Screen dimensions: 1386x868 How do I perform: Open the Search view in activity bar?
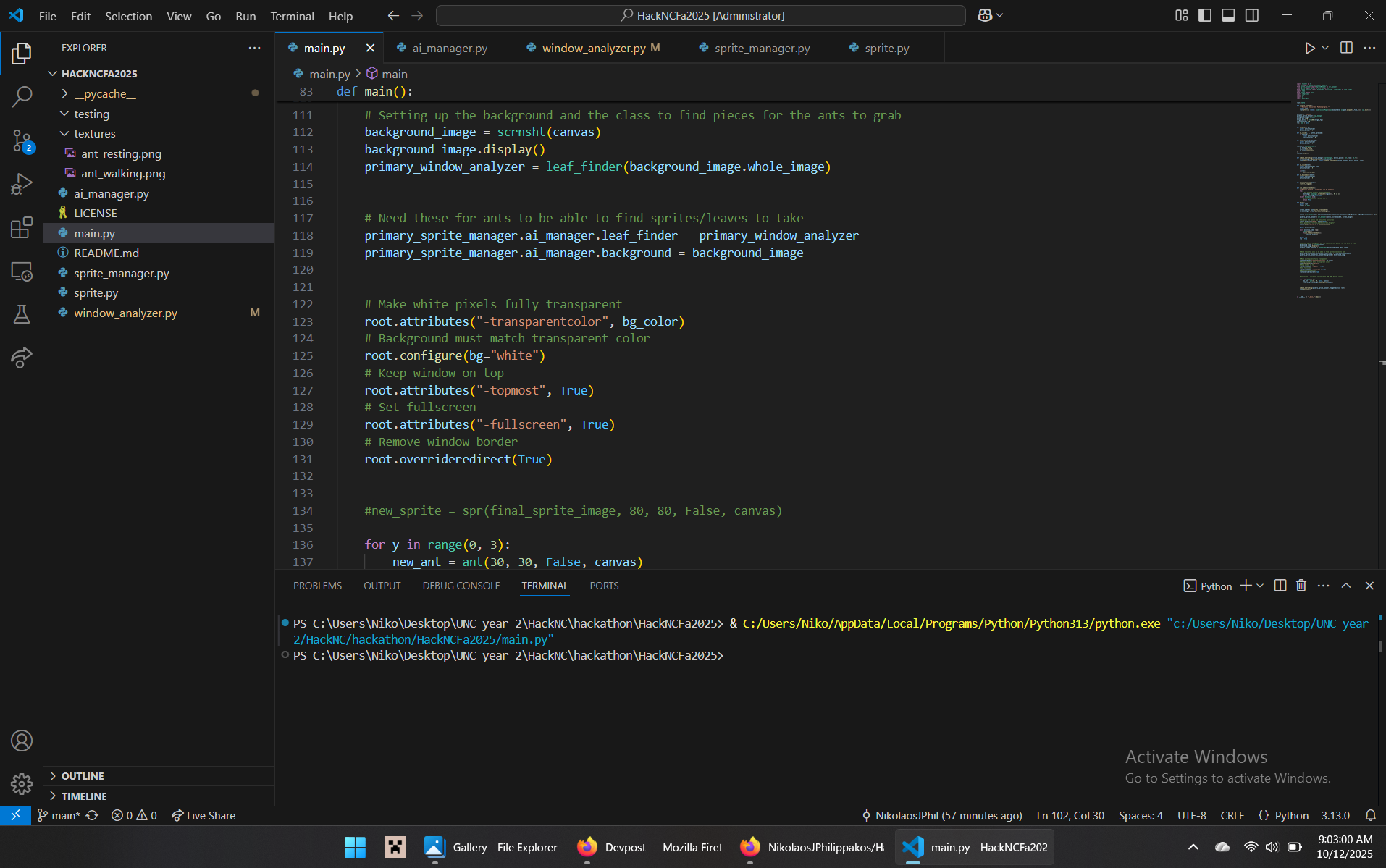22,96
